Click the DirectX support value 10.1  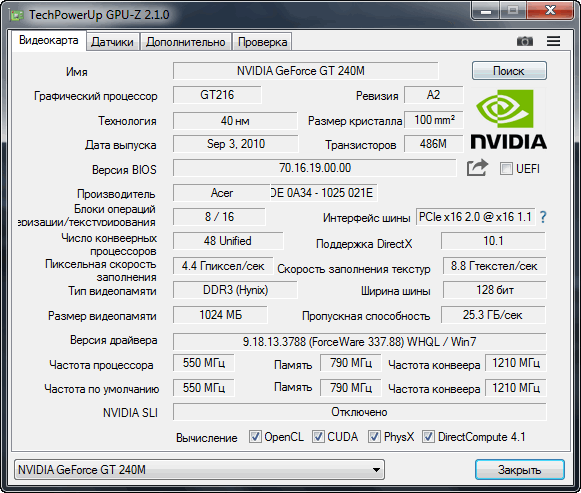click(493, 241)
